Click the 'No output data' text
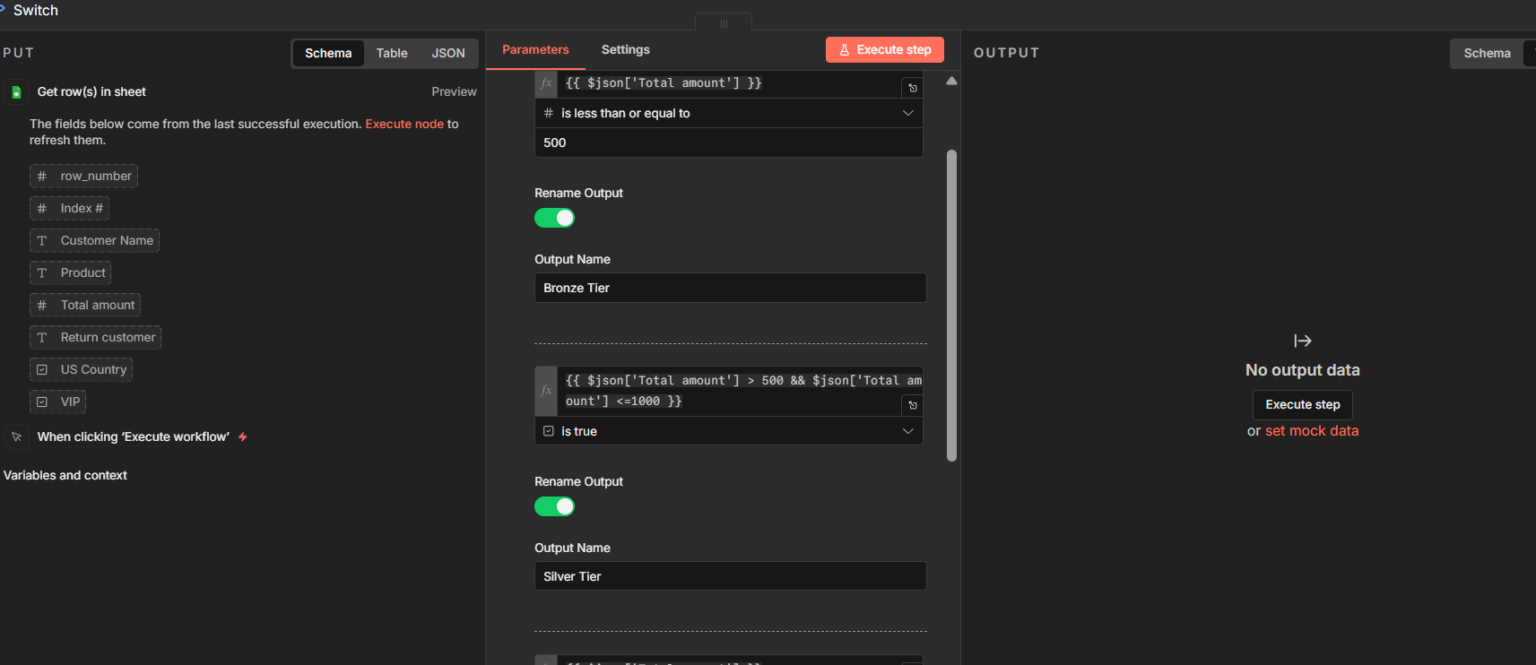Image resolution: width=1536 pixels, height=665 pixels. pos(1302,370)
